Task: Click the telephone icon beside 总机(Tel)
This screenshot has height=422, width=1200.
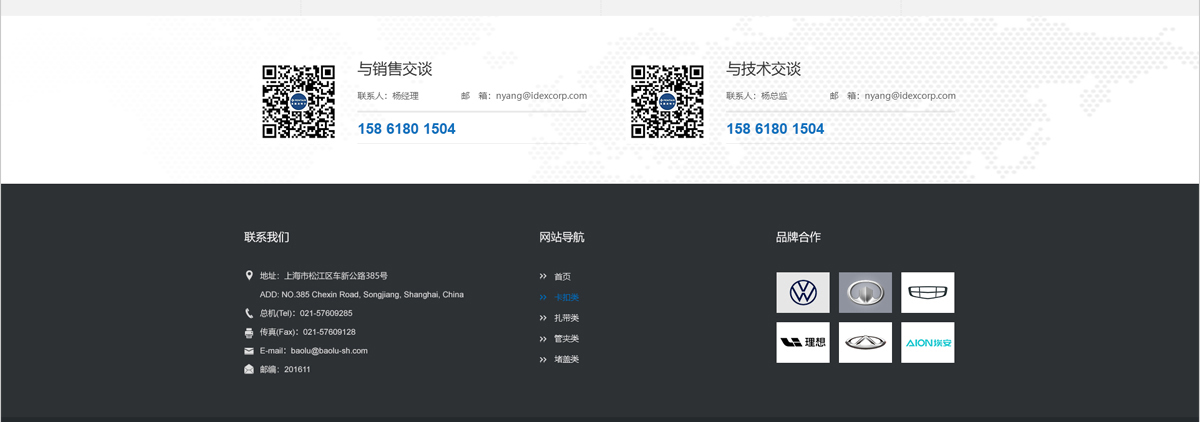Action: tap(249, 313)
